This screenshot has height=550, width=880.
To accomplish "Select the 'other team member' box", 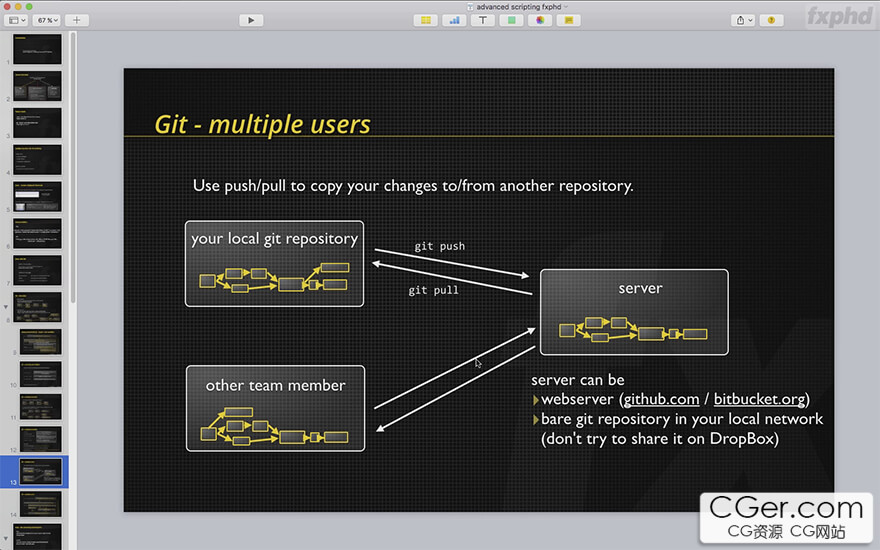I will tap(276, 409).
